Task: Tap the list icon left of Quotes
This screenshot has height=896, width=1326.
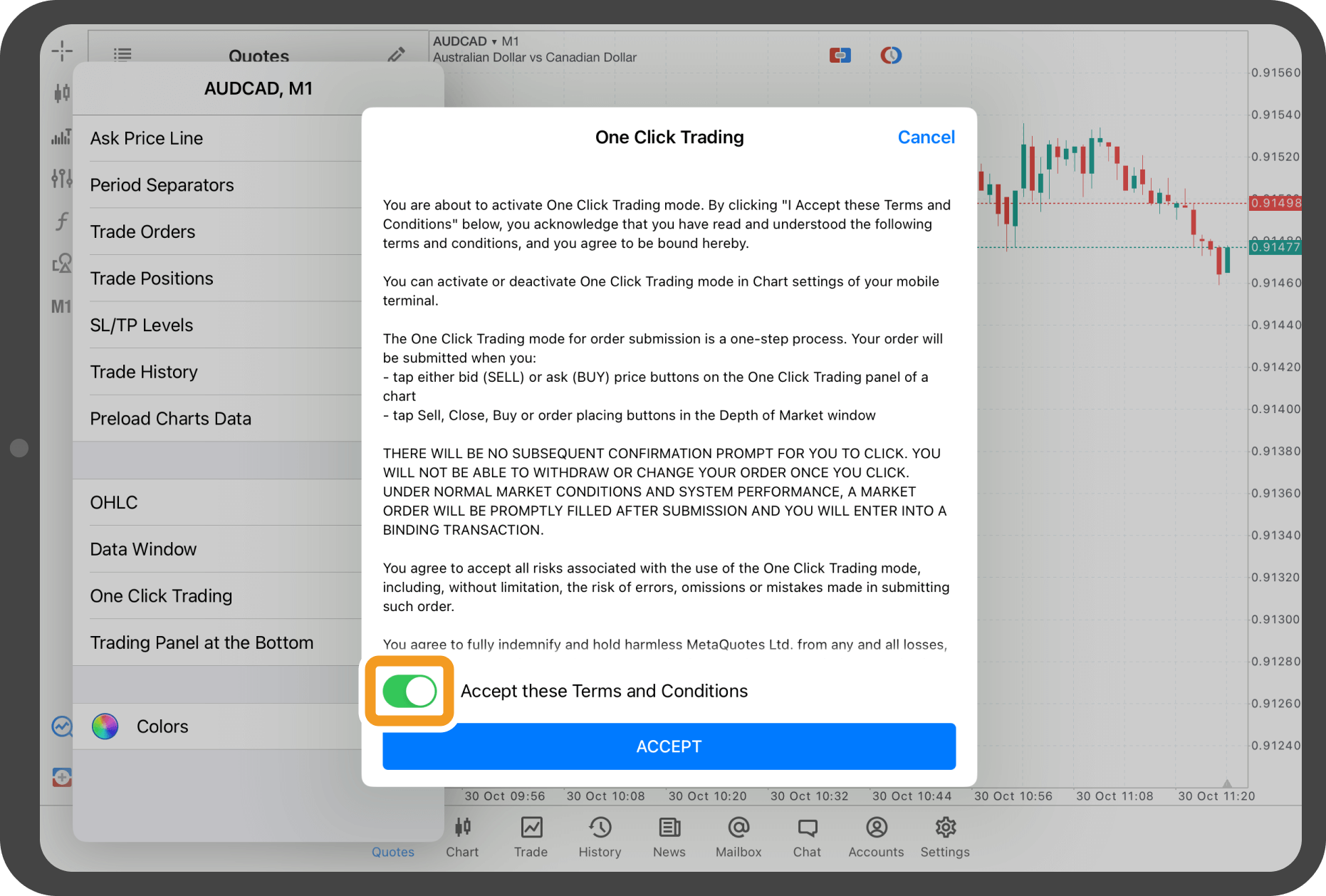Action: (x=122, y=55)
